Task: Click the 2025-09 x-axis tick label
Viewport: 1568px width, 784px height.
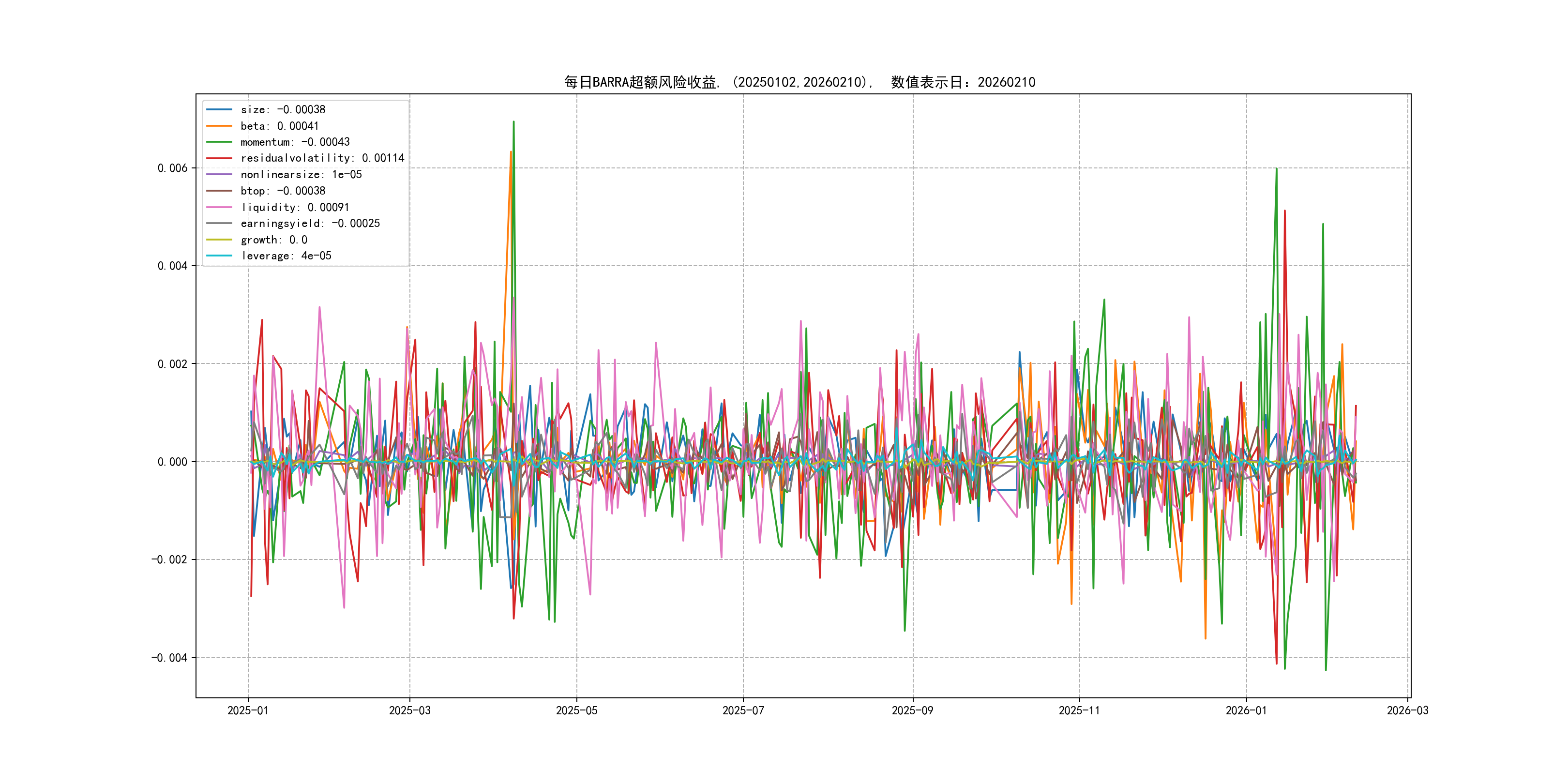Action: point(912,710)
